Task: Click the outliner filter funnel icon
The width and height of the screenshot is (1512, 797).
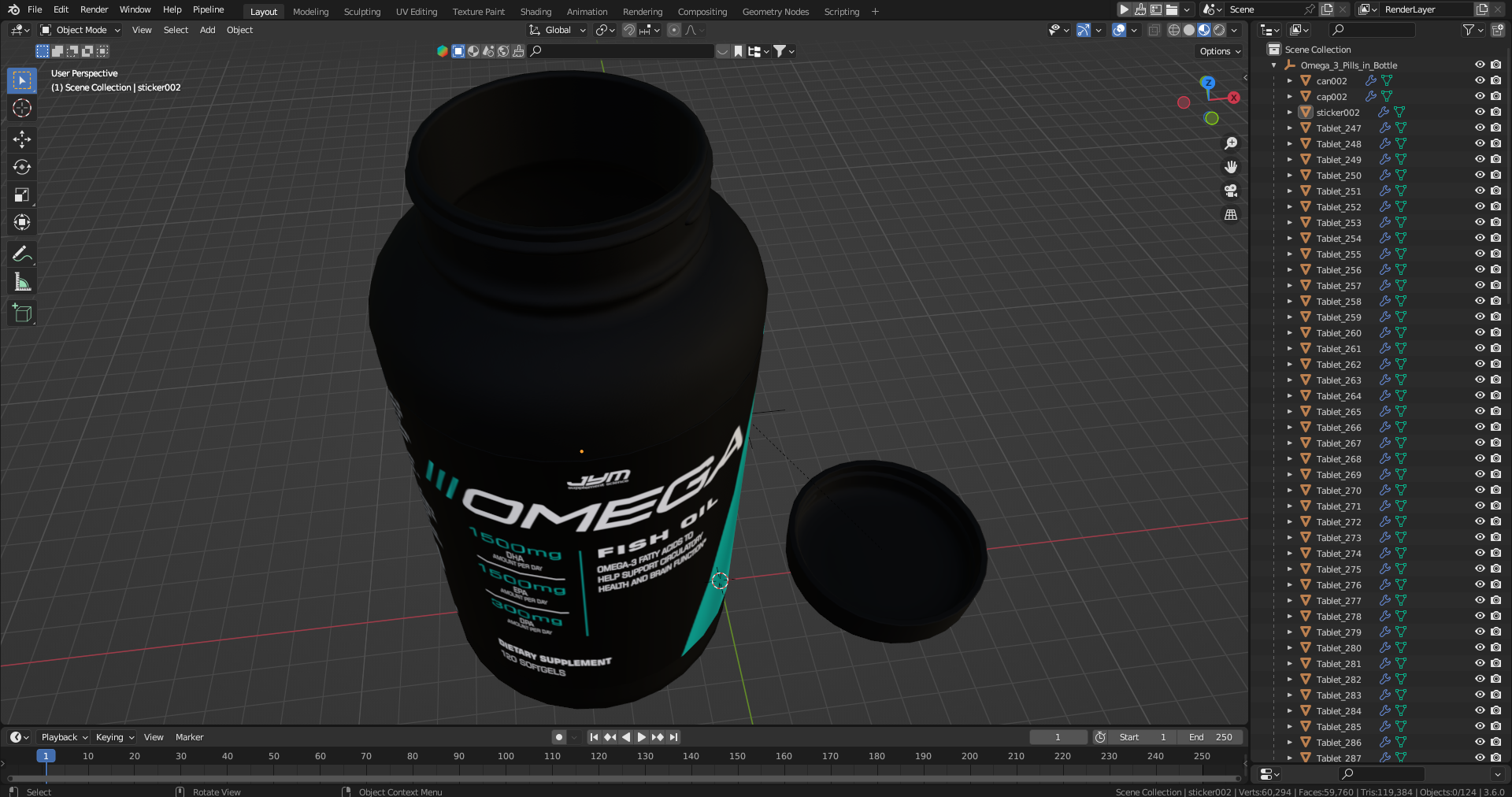Action: pyautogui.click(x=1468, y=30)
